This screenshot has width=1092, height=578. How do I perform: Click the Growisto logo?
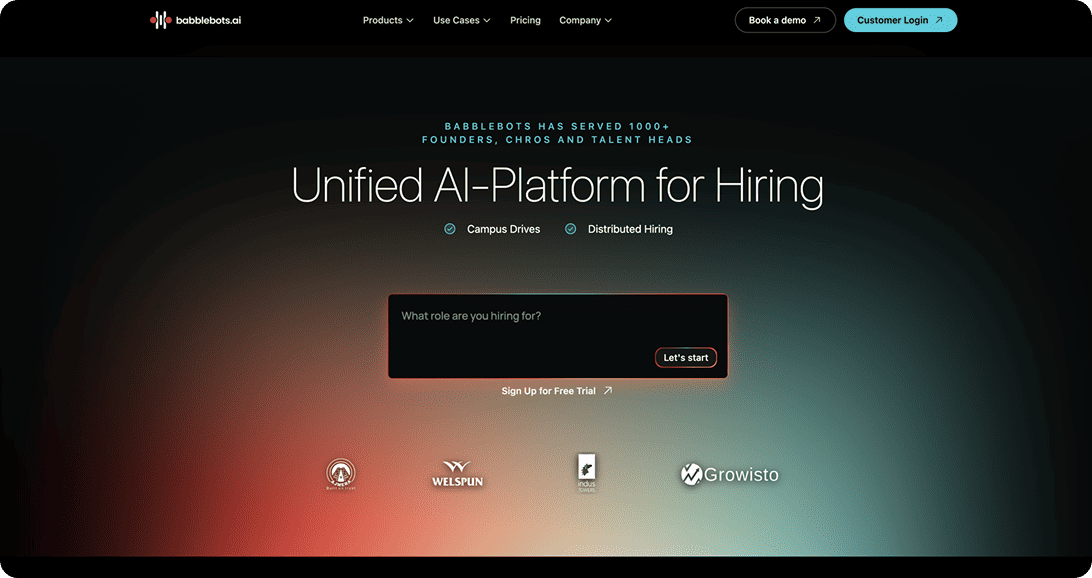pos(729,474)
